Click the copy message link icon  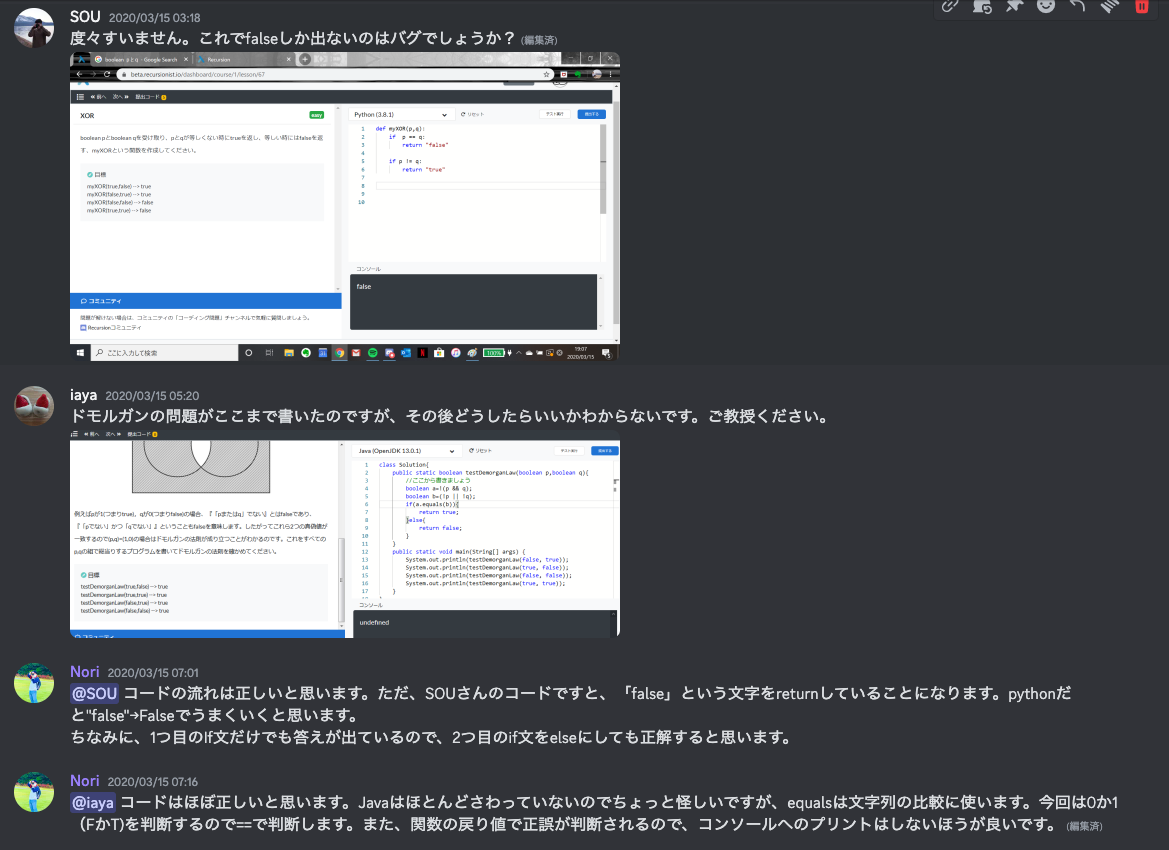click(x=950, y=6)
